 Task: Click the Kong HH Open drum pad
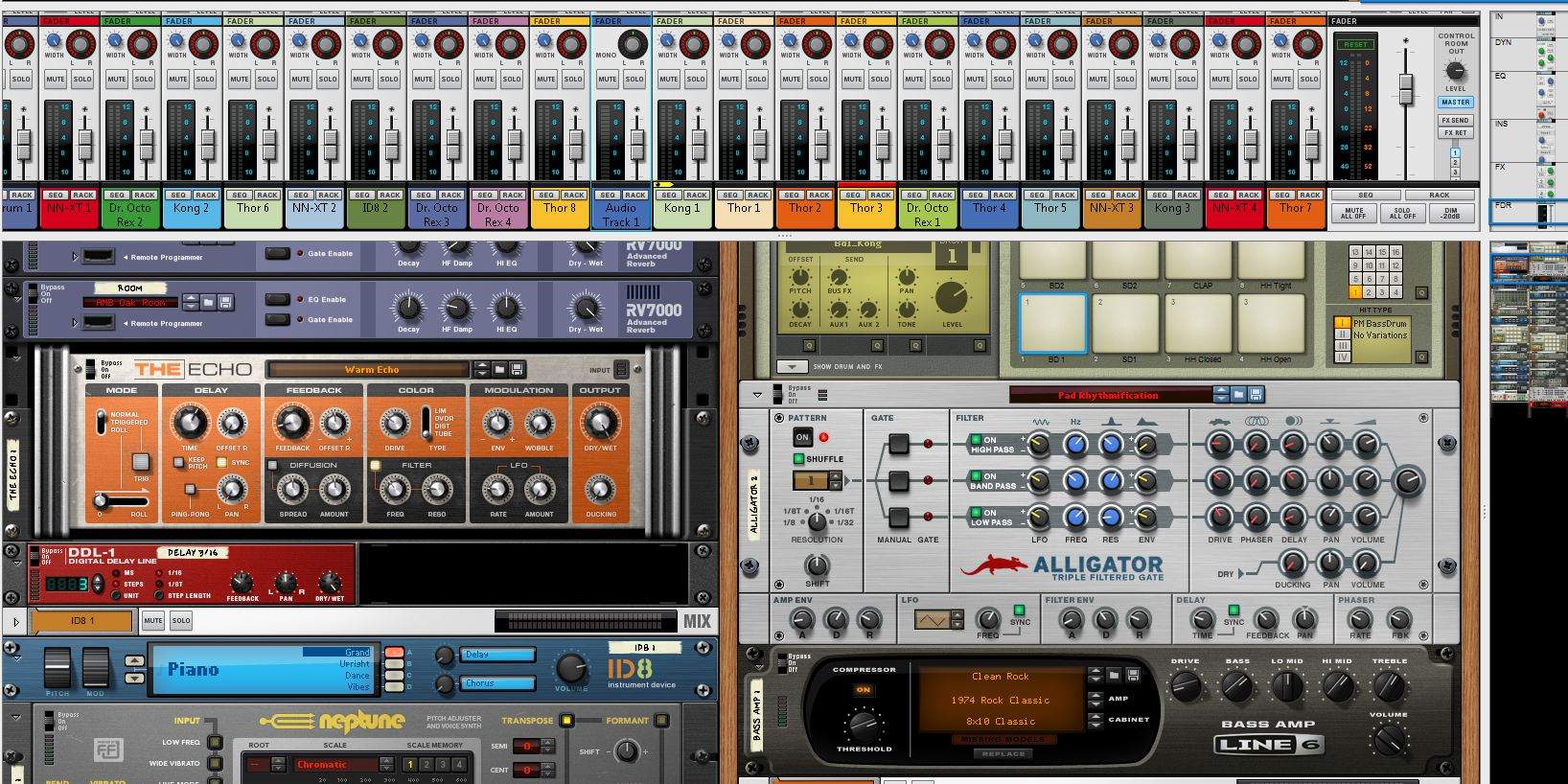[x=1272, y=323]
